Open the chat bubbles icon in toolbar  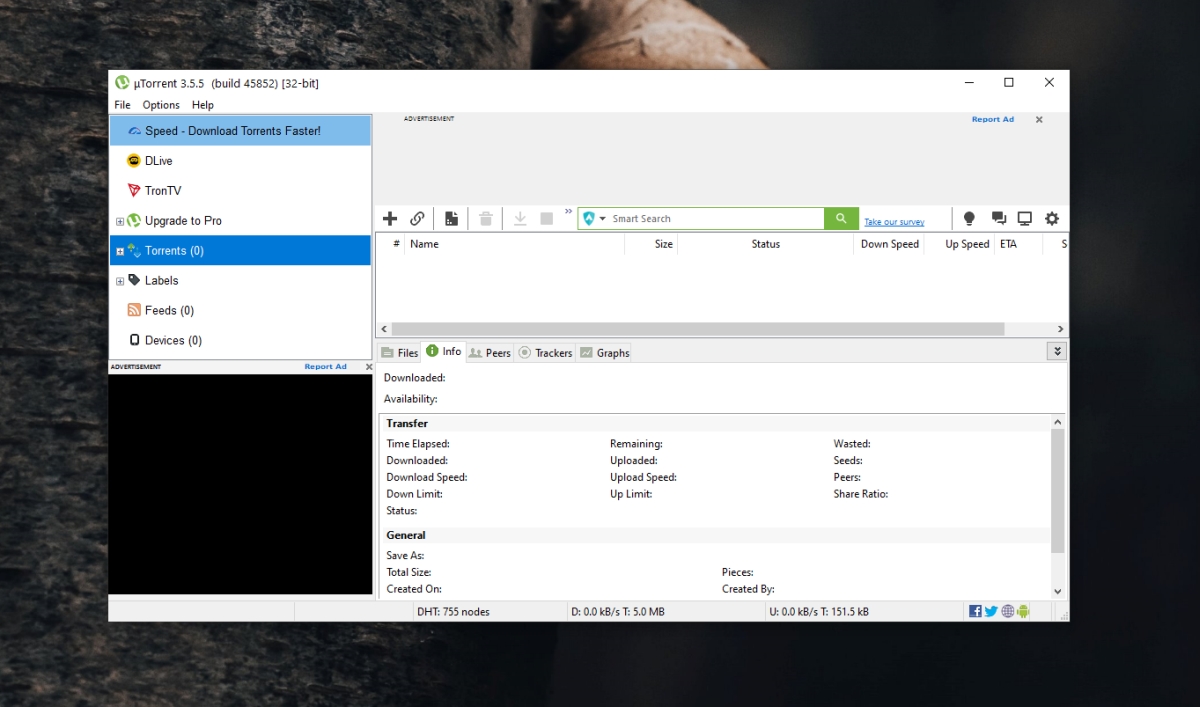click(998, 218)
